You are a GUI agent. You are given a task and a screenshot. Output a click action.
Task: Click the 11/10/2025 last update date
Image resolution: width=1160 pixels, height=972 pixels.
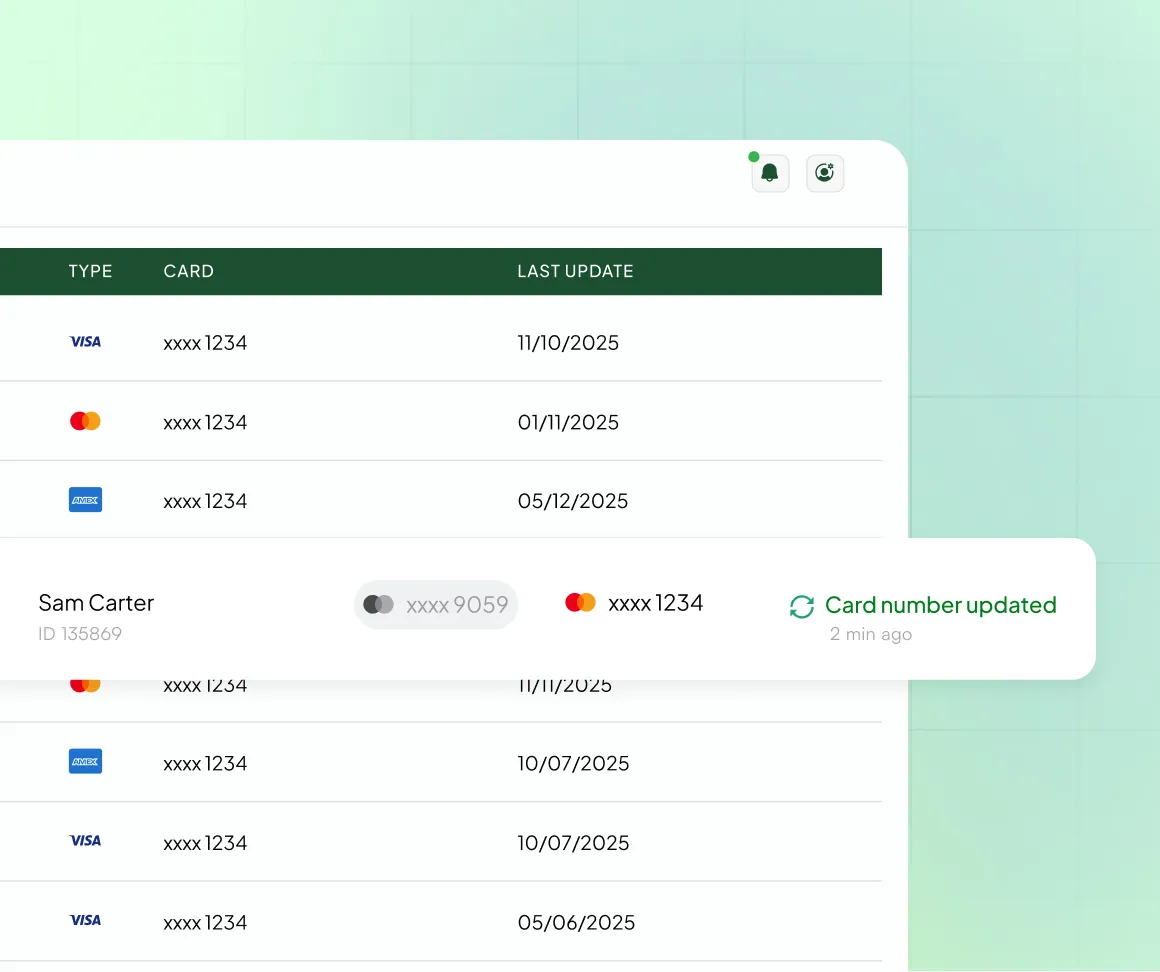(x=568, y=343)
